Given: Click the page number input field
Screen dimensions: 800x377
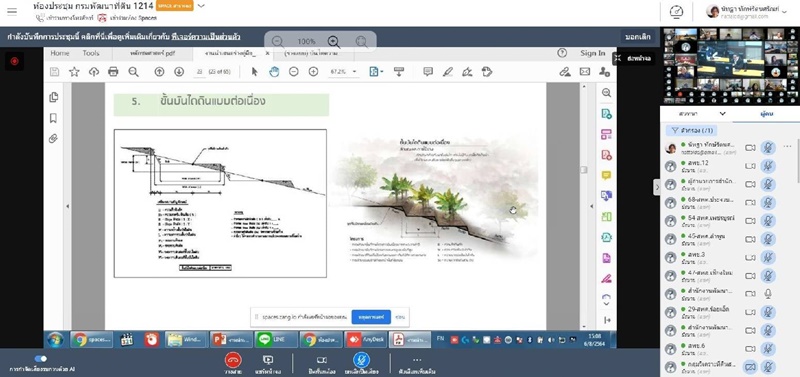Looking at the screenshot, I should tap(200, 72).
